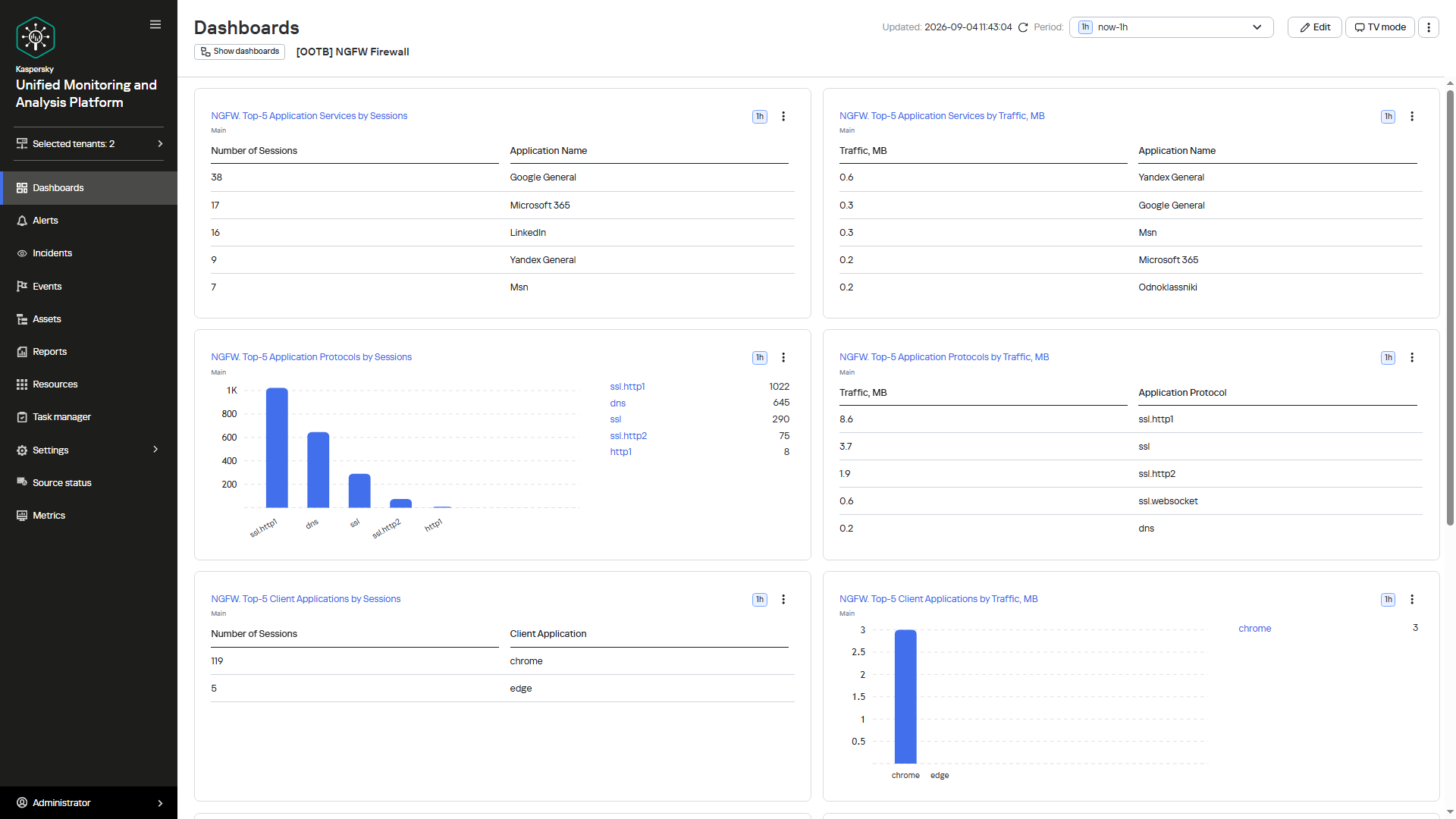This screenshot has width=1456, height=819.
Task: Click the [OOTB] NGFW Firewall dashboard title
Action: click(353, 52)
